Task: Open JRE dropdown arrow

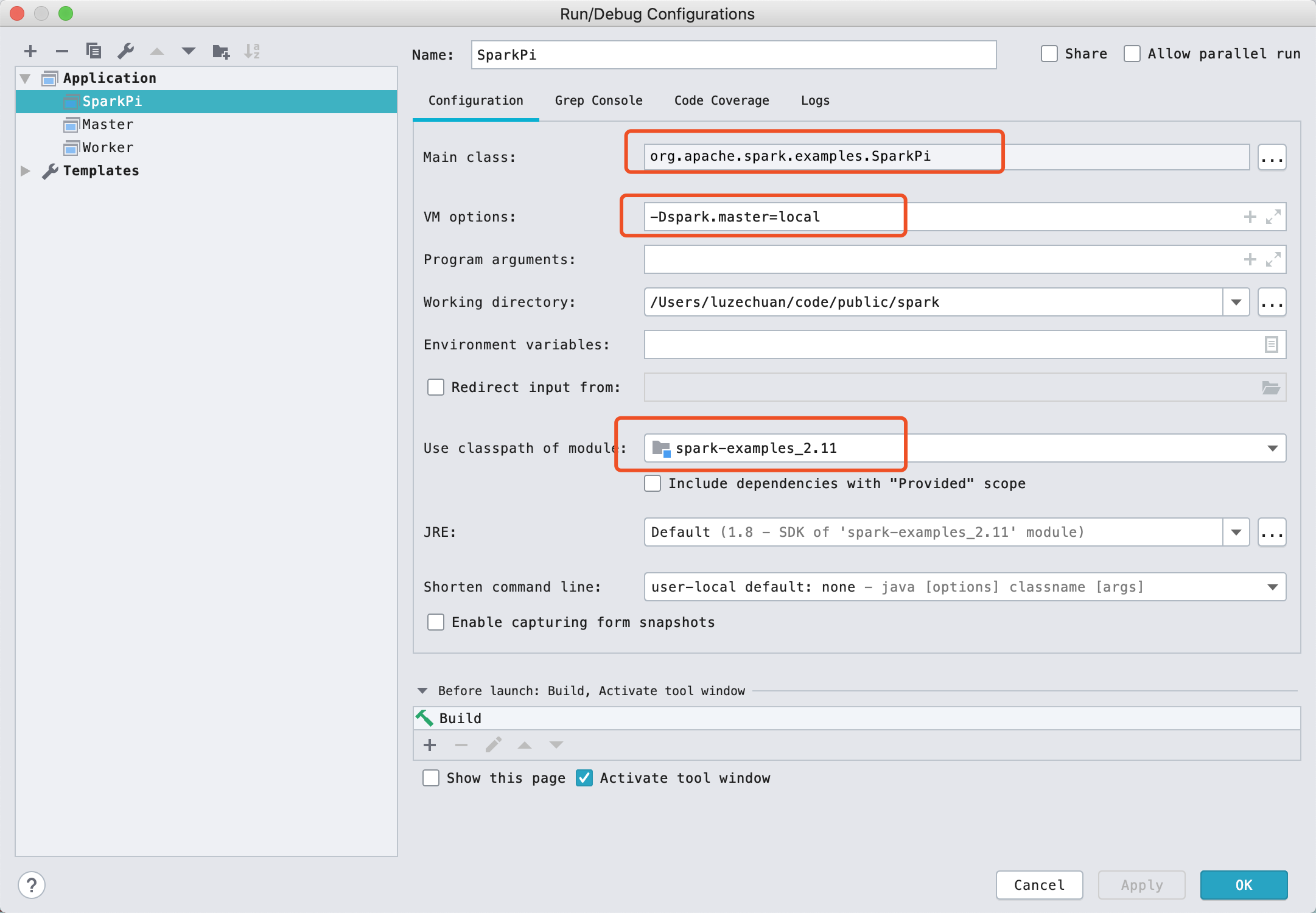Action: pos(1236,533)
